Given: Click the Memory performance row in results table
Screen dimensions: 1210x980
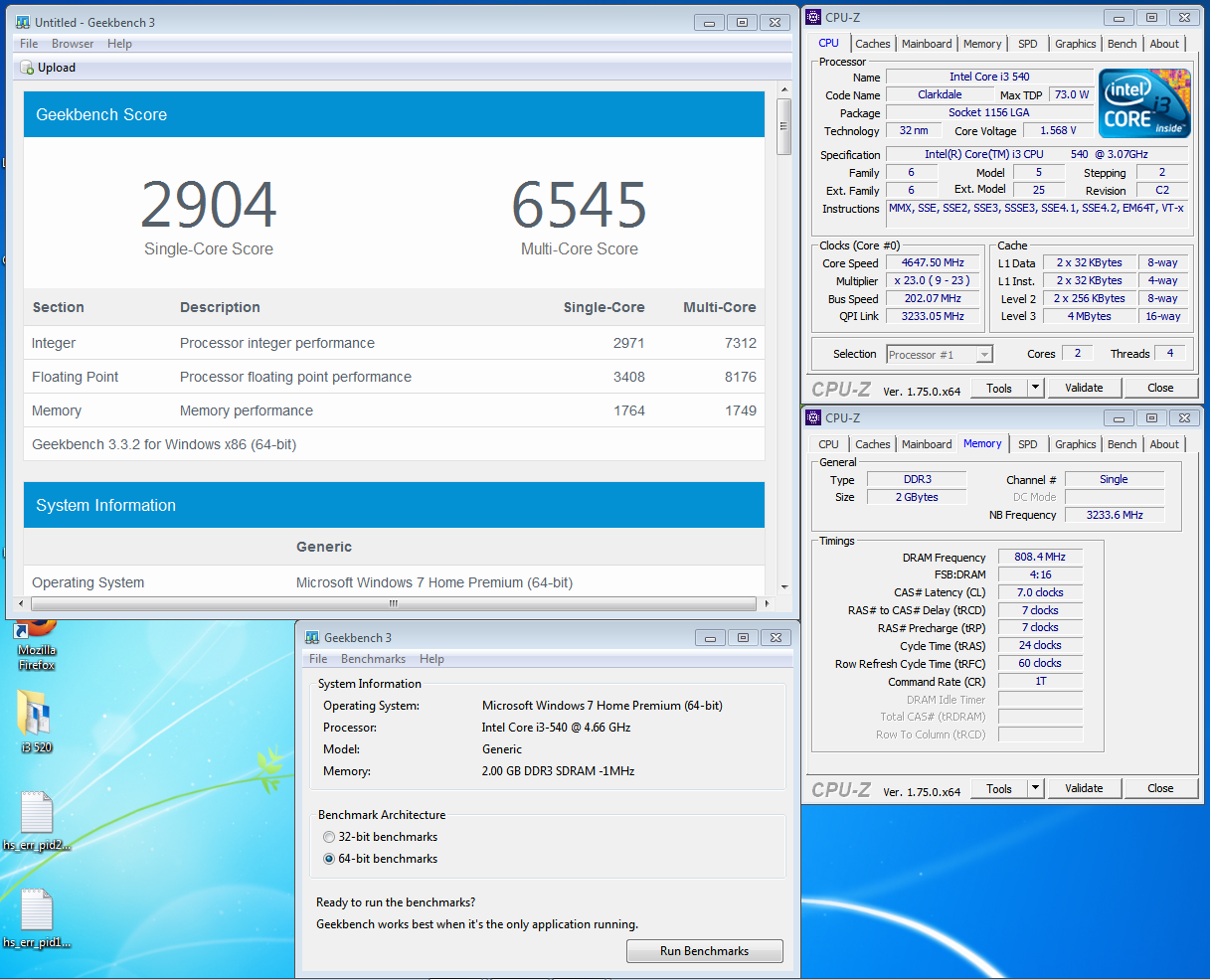Looking at the screenshot, I should 394,410.
